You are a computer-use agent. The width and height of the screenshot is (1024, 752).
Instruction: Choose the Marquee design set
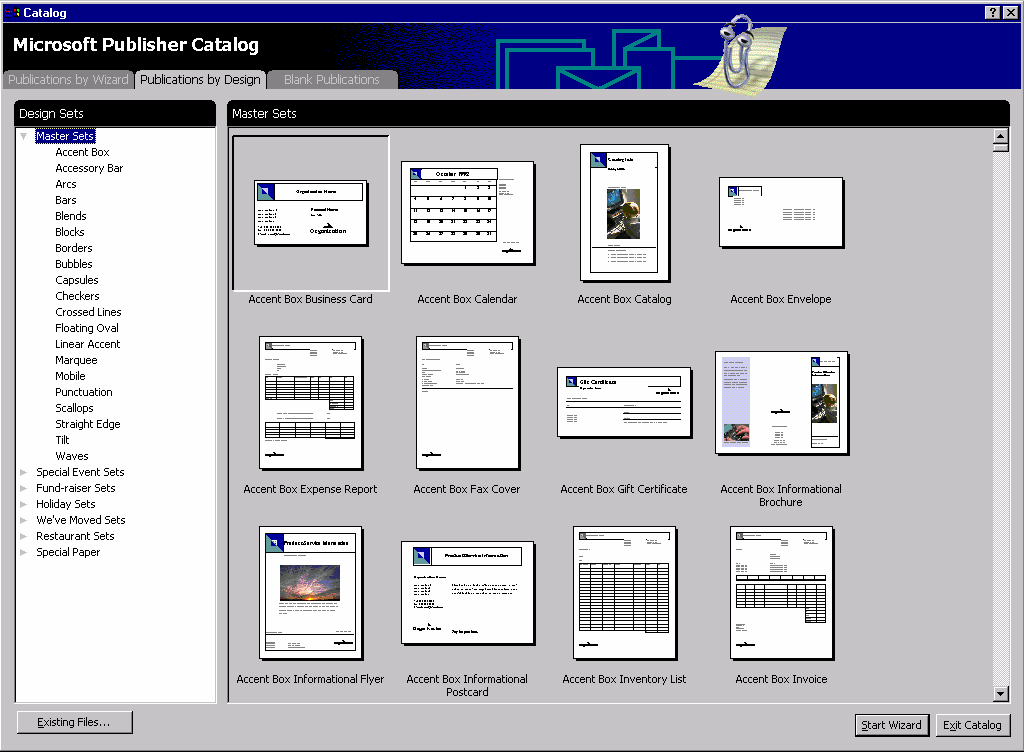pos(76,360)
